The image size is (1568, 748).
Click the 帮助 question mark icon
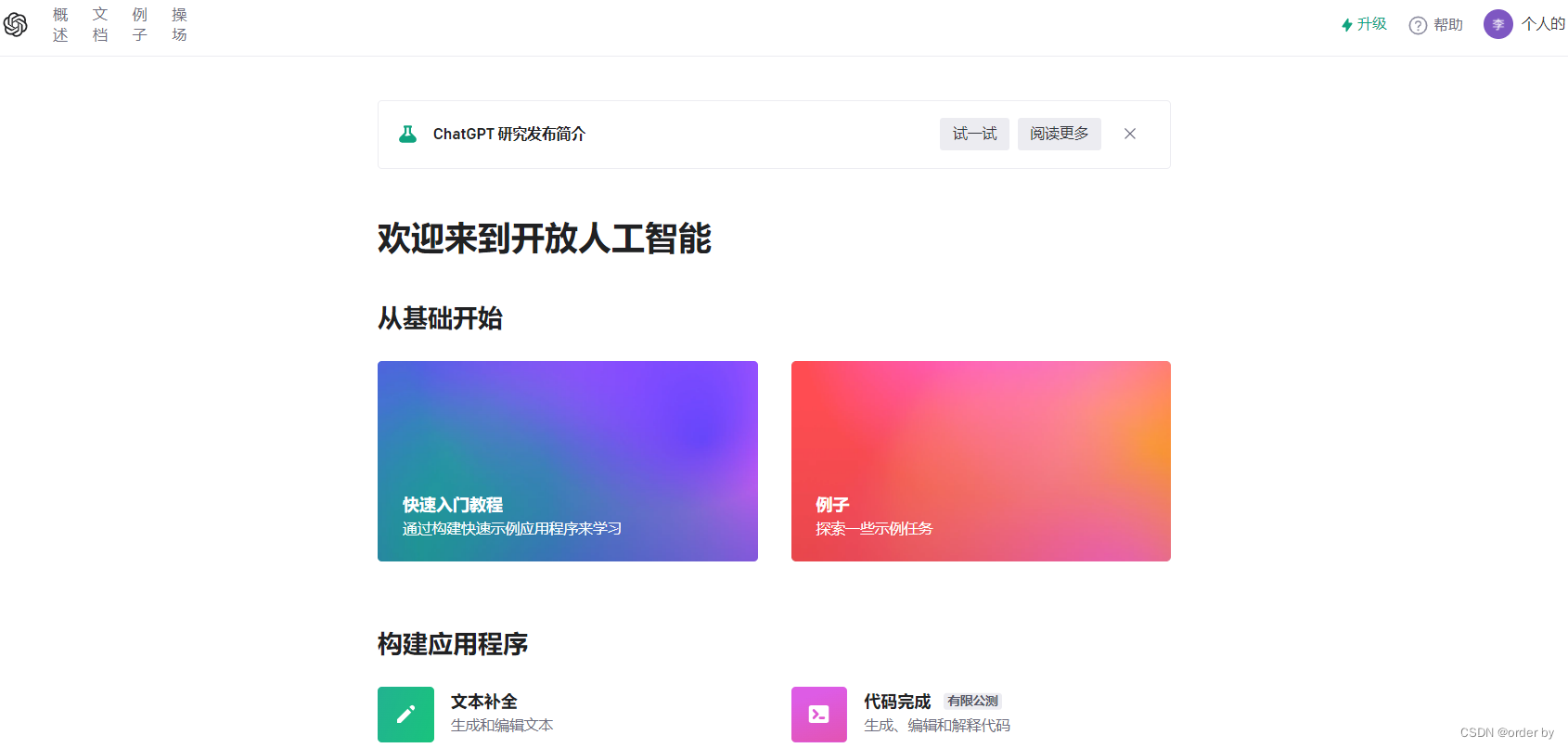click(1418, 25)
